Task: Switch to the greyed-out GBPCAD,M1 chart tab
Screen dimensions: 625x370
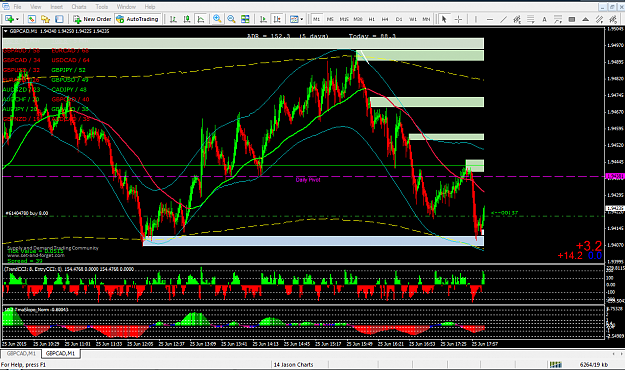Action: (21, 354)
